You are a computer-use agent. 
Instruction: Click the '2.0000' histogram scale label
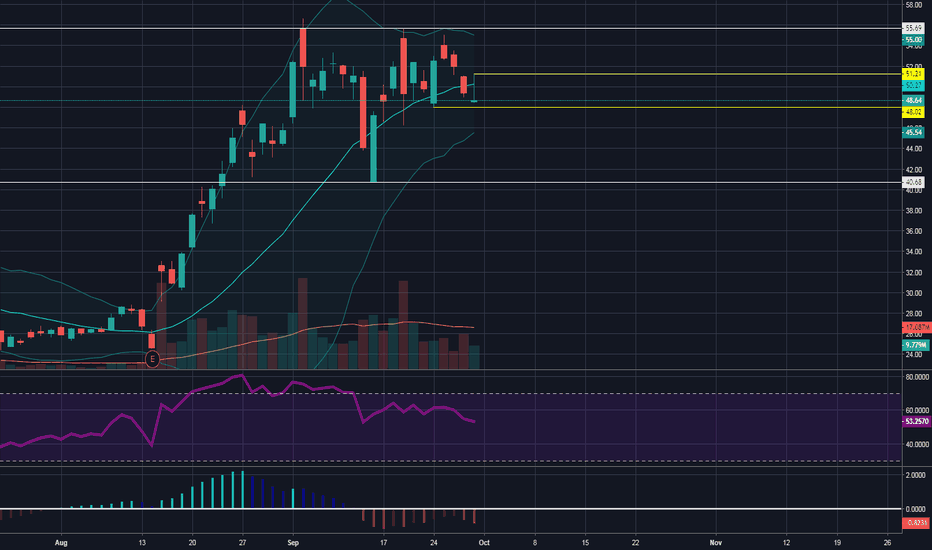[x=915, y=475]
